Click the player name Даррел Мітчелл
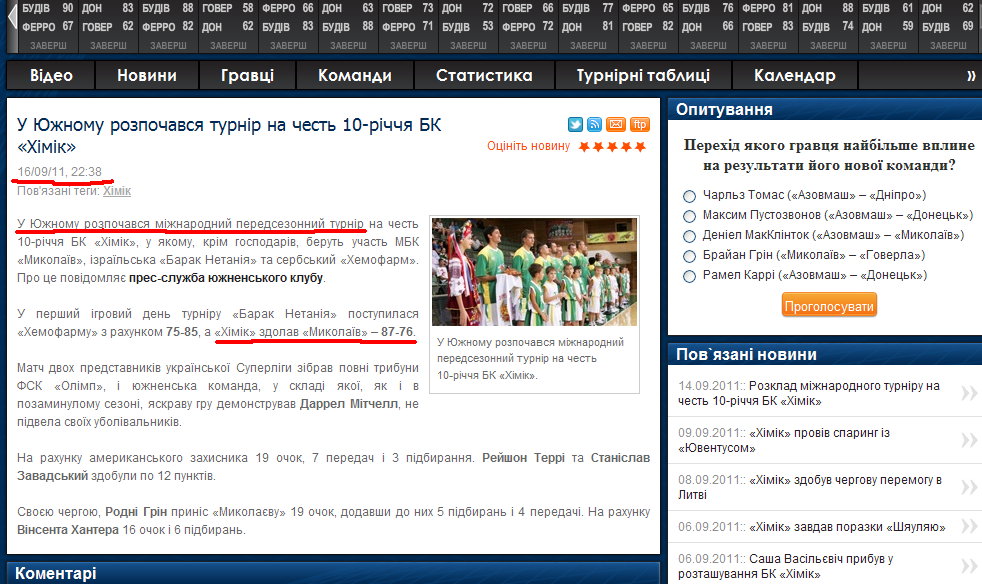Screen dimensions: 982x584 point(349,404)
